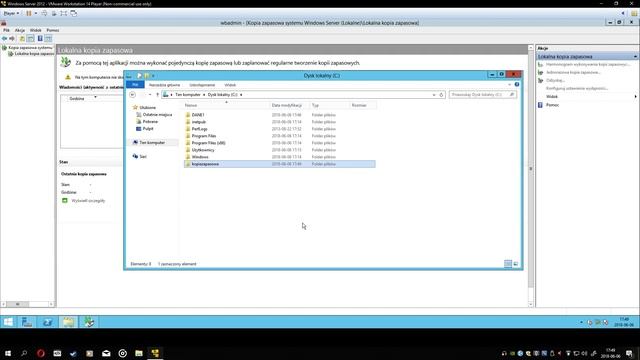640x360 pixels.
Task: Expand the Explorer ribbon chevron
Action: pos(509,84)
